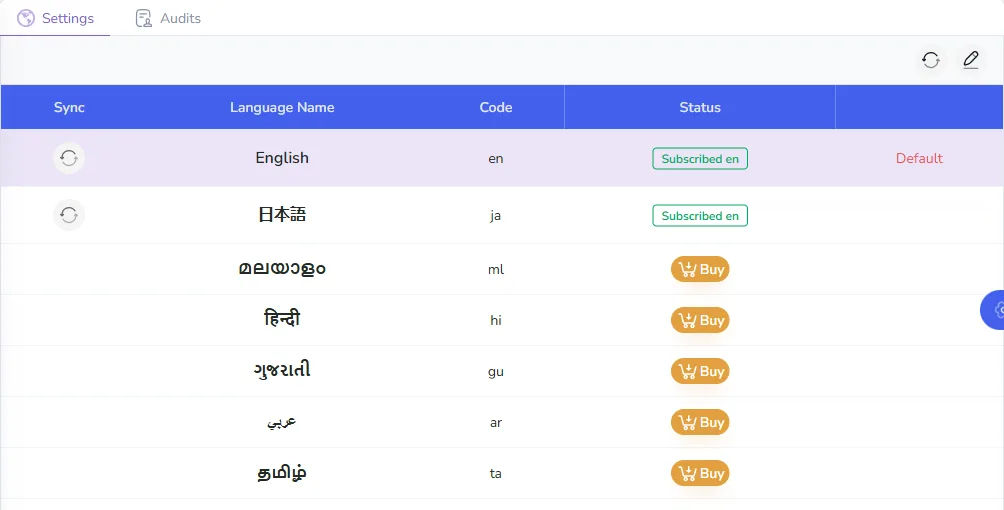The width and height of the screenshot is (1004, 510).
Task: Select the Tamil language name in the ta row
Action: 282,473
